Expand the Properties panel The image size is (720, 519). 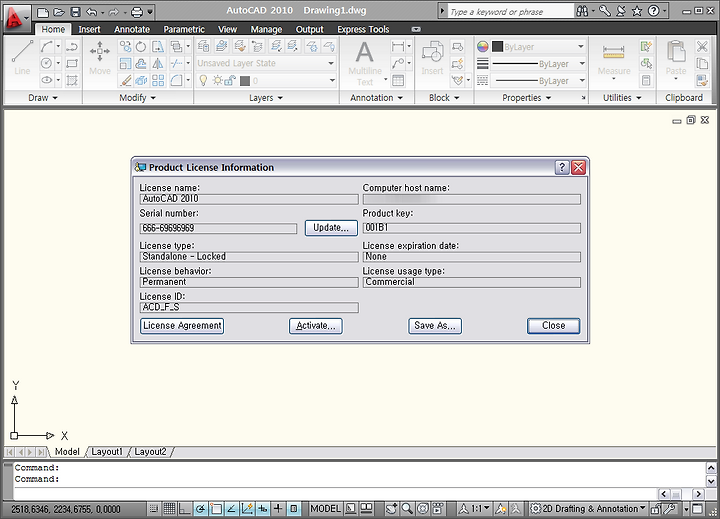point(526,98)
